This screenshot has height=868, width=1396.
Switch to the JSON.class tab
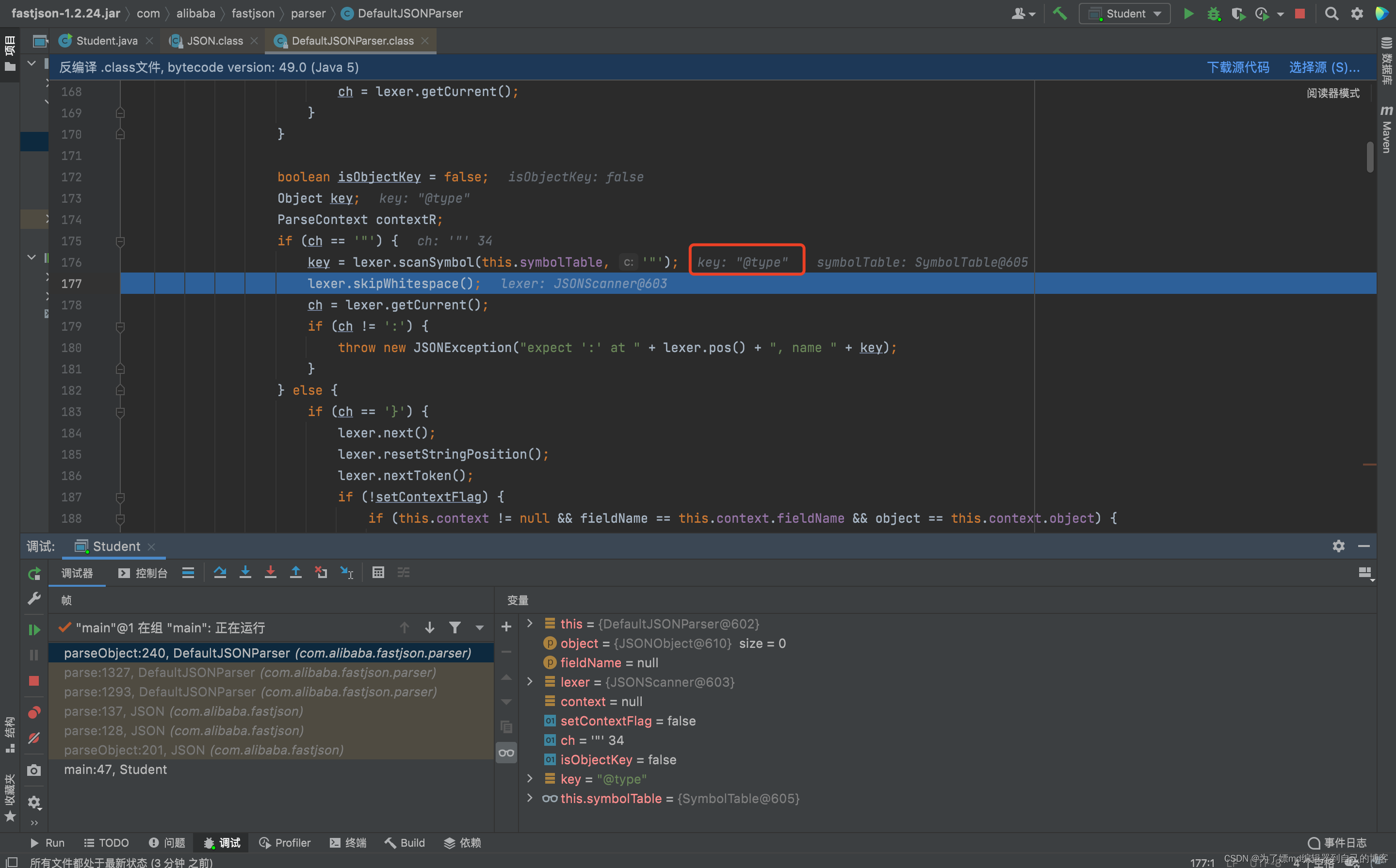pos(215,41)
